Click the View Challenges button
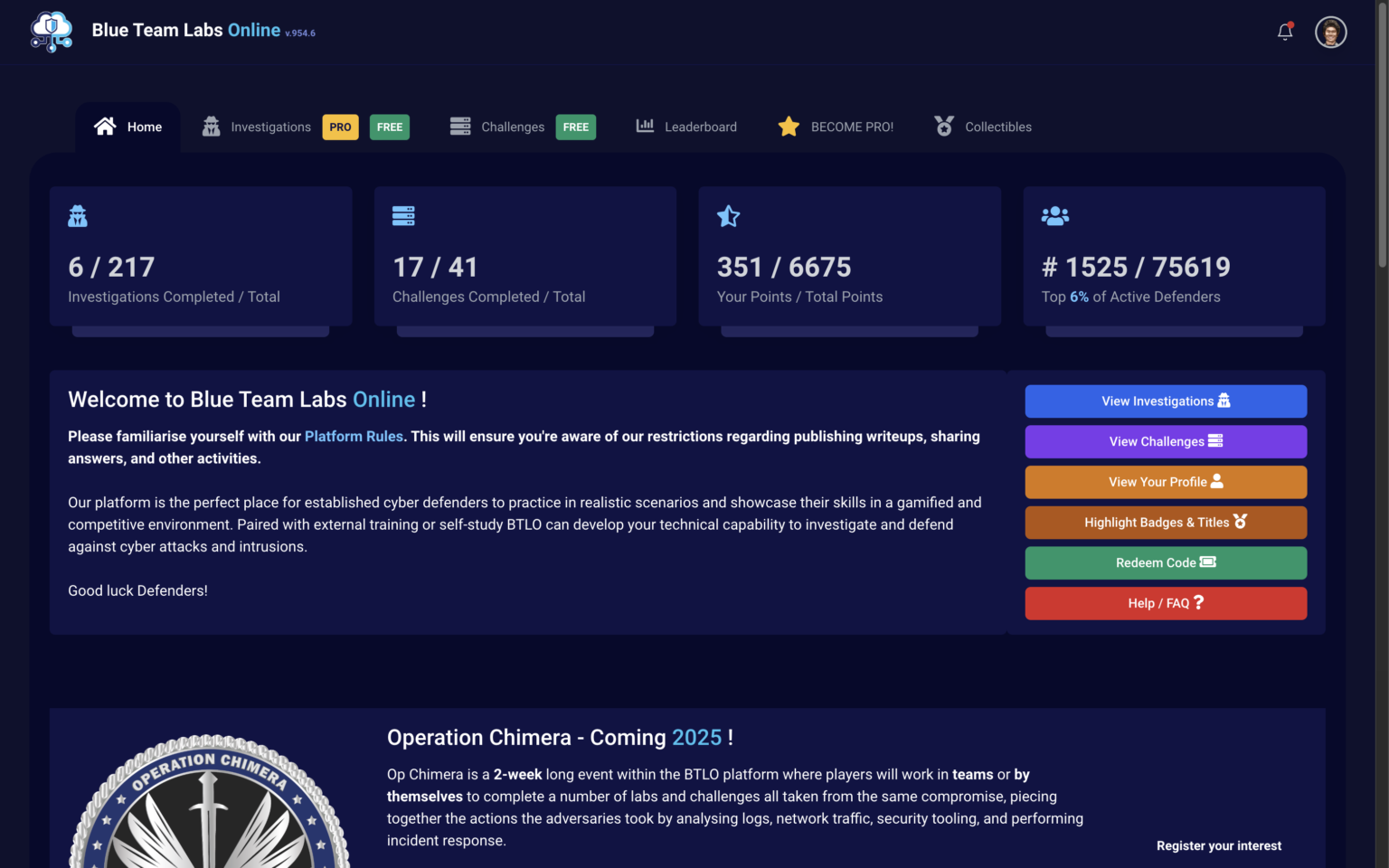The height and width of the screenshot is (868, 1389). (x=1166, y=442)
